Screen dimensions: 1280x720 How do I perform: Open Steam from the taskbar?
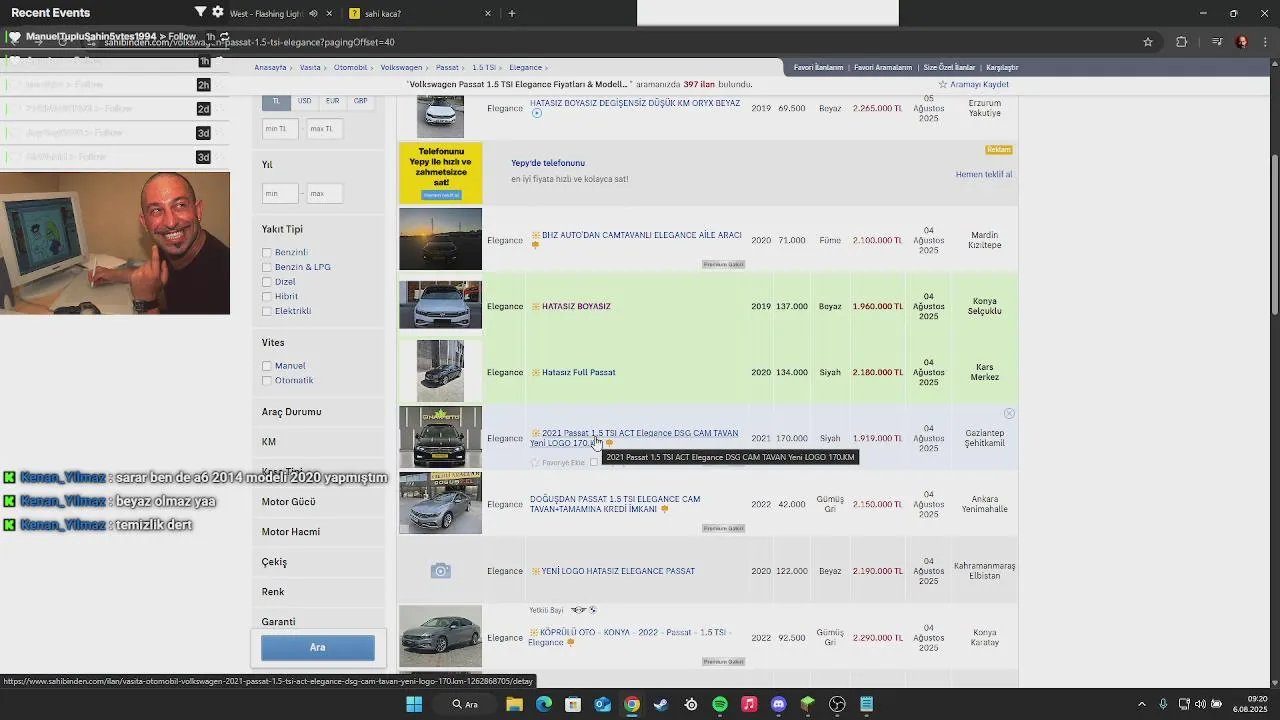(661, 704)
